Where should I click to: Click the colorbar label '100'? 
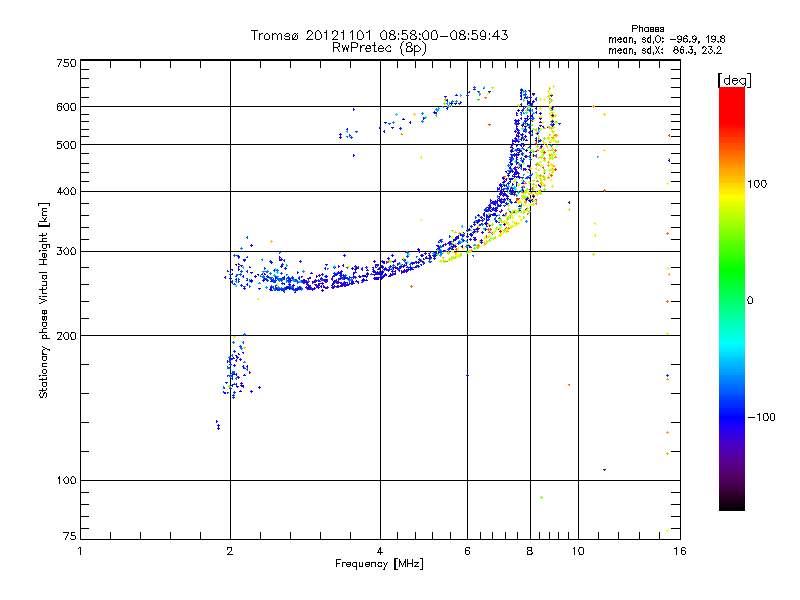757,184
